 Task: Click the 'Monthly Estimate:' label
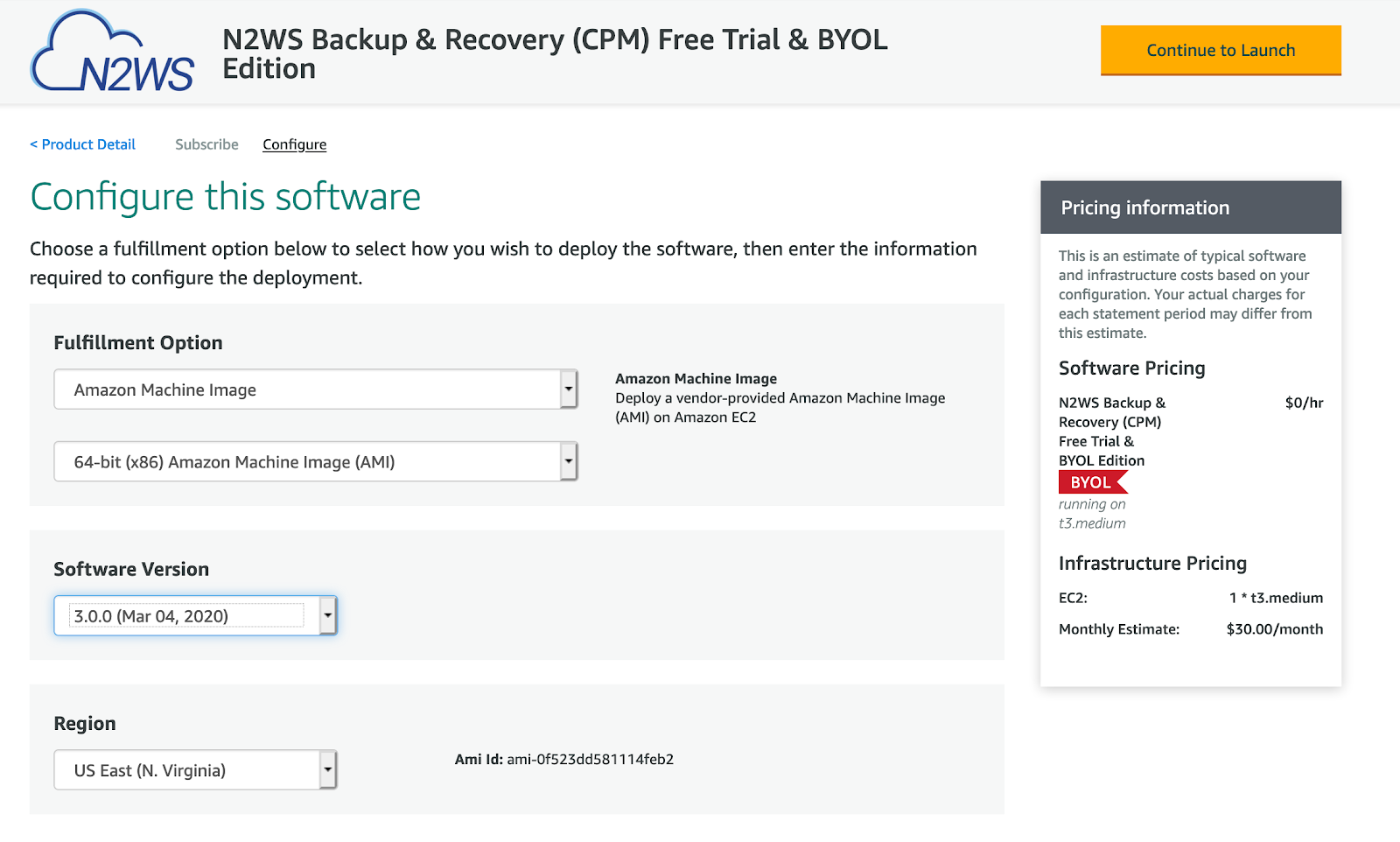click(x=1119, y=629)
